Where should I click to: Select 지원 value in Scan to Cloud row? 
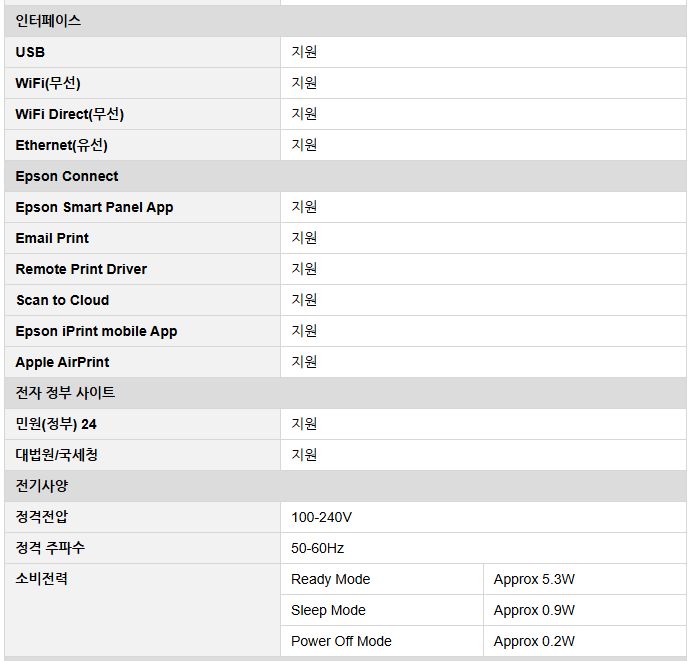tap(304, 300)
